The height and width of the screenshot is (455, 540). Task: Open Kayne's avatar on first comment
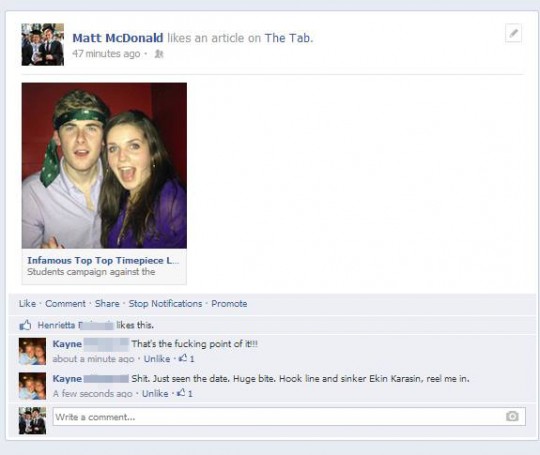[32, 351]
